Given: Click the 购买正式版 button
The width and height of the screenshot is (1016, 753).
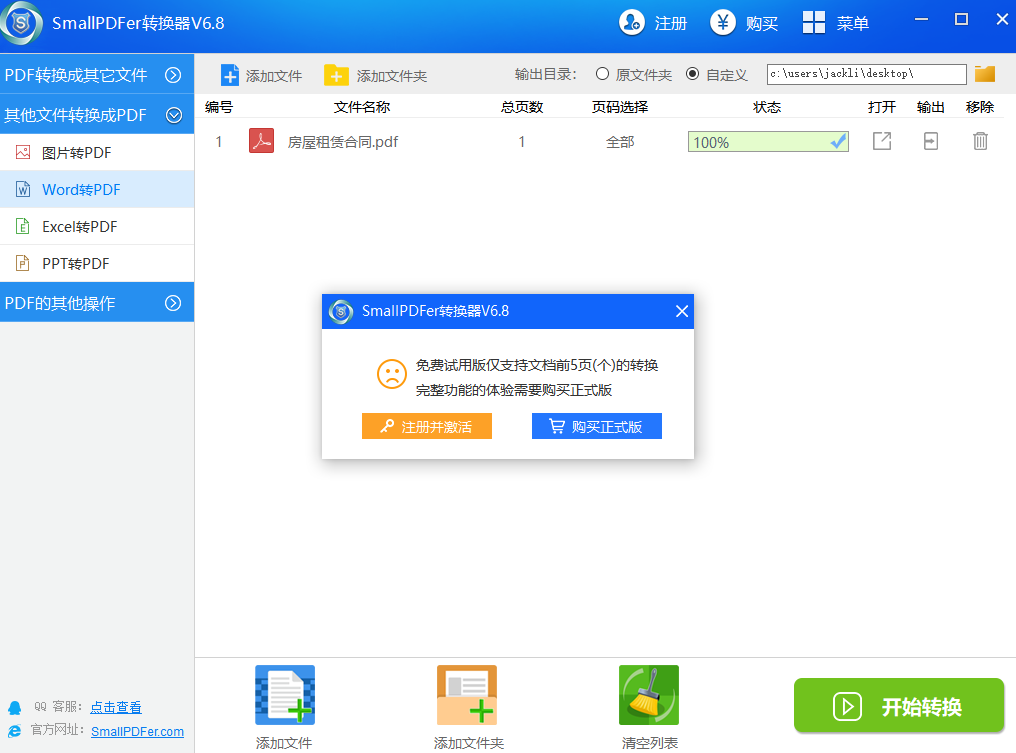Looking at the screenshot, I should [597, 427].
